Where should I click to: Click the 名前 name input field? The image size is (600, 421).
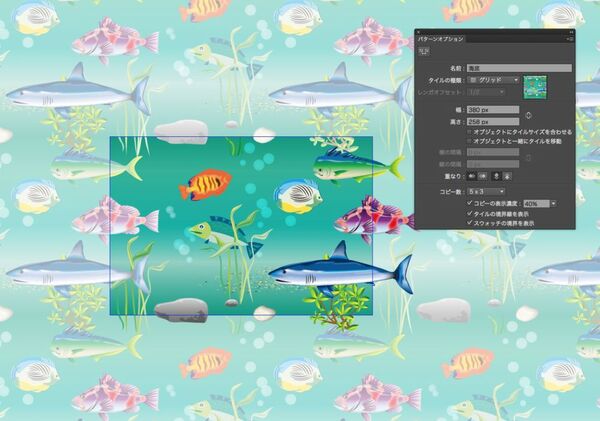coord(519,68)
